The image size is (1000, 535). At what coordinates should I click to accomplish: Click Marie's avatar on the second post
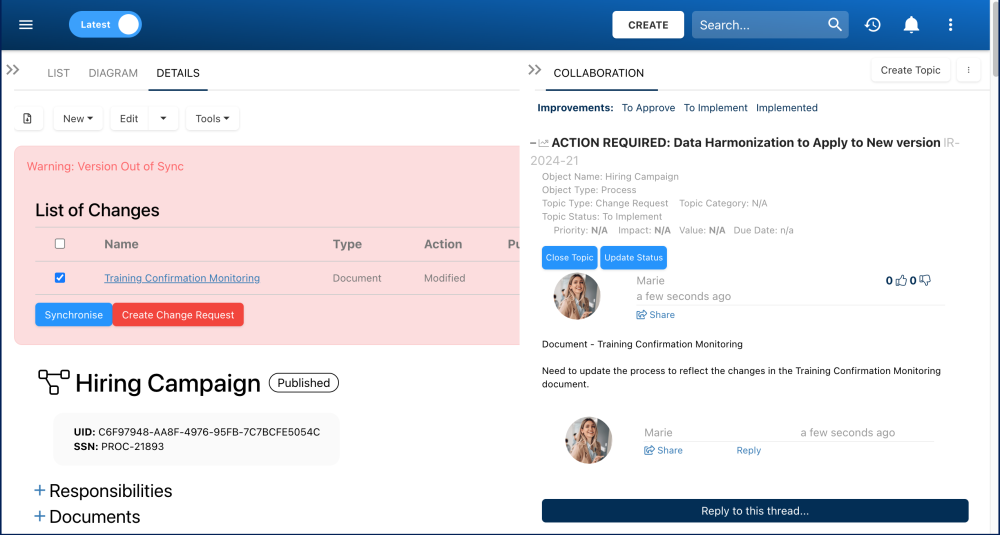coord(589,440)
